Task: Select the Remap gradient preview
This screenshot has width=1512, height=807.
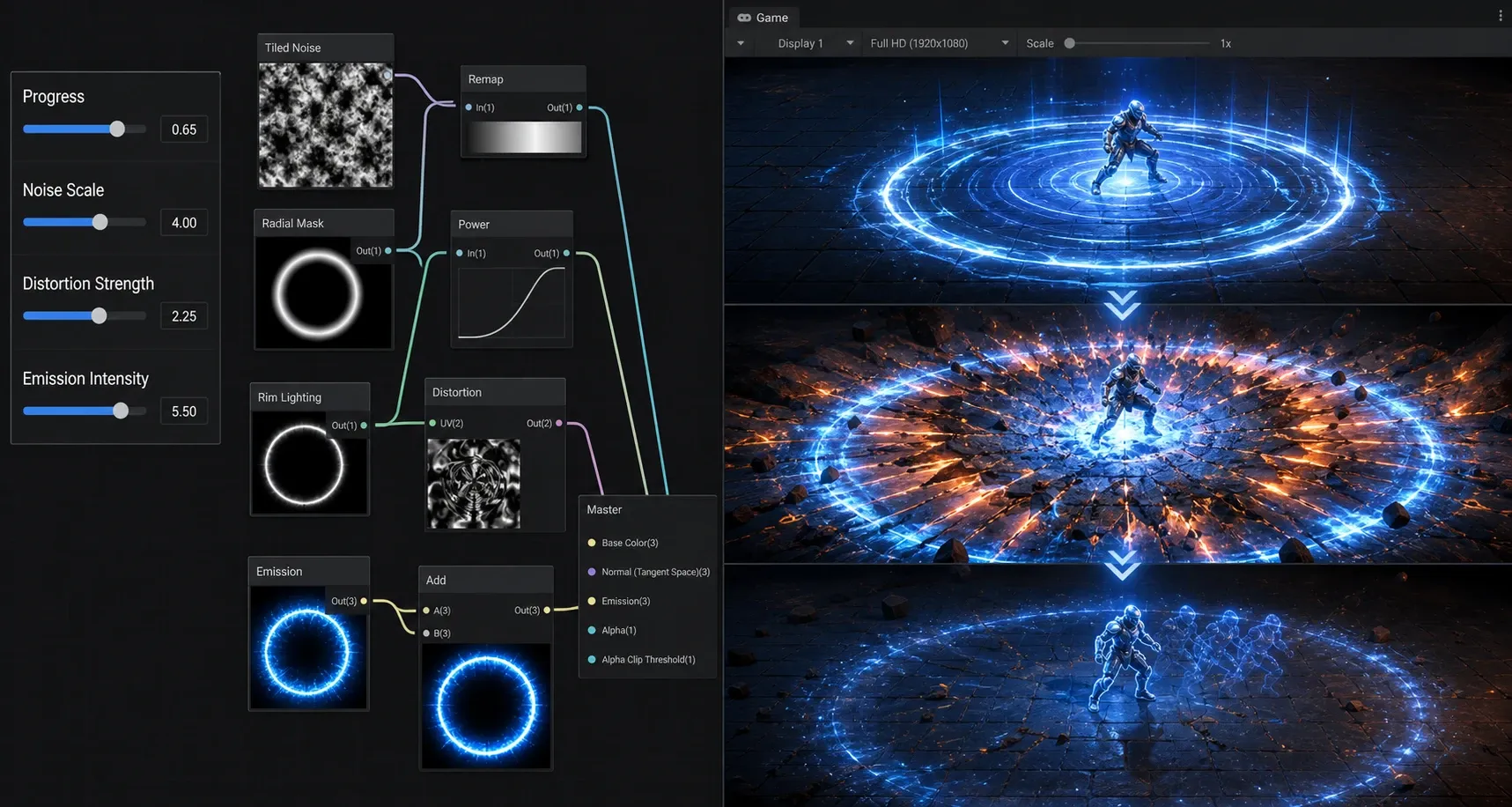Action: pyautogui.click(x=525, y=137)
